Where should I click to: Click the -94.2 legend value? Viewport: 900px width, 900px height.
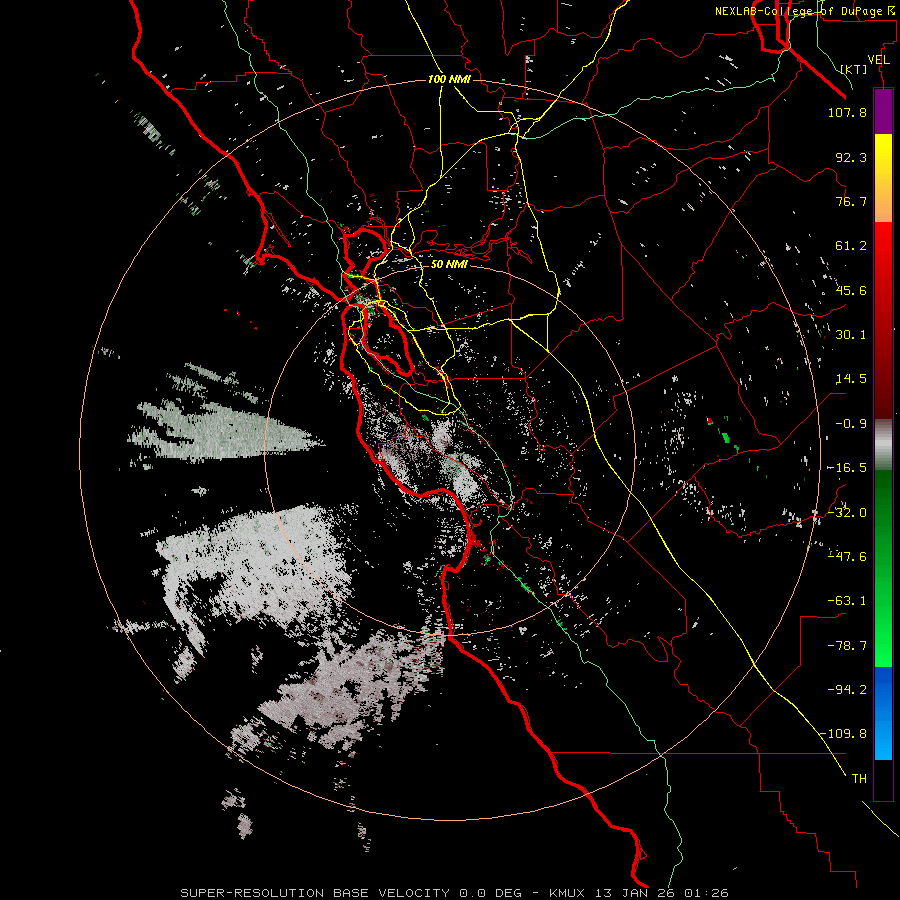click(x=847, y=689)
